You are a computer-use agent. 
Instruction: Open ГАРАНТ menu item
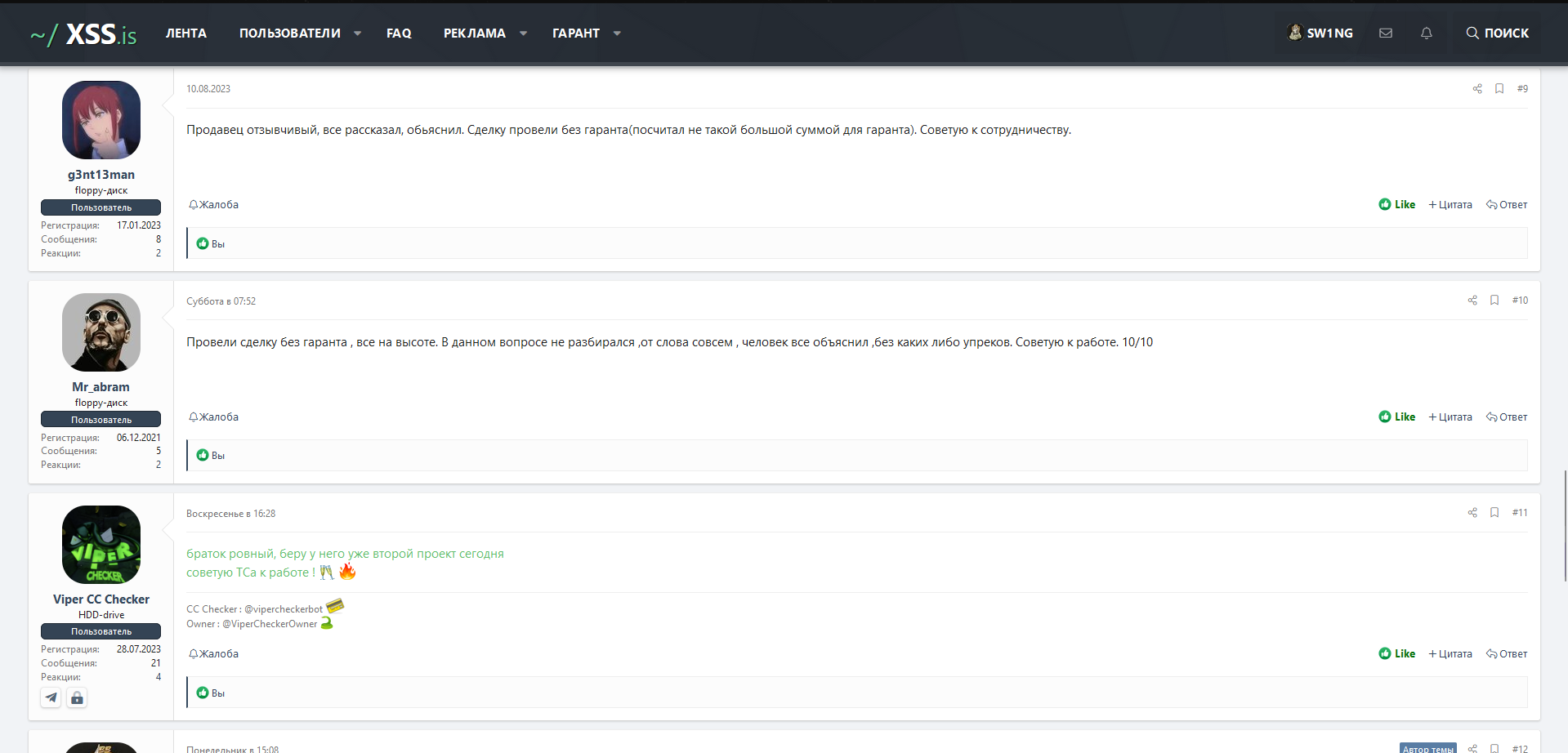pos(576,33)
